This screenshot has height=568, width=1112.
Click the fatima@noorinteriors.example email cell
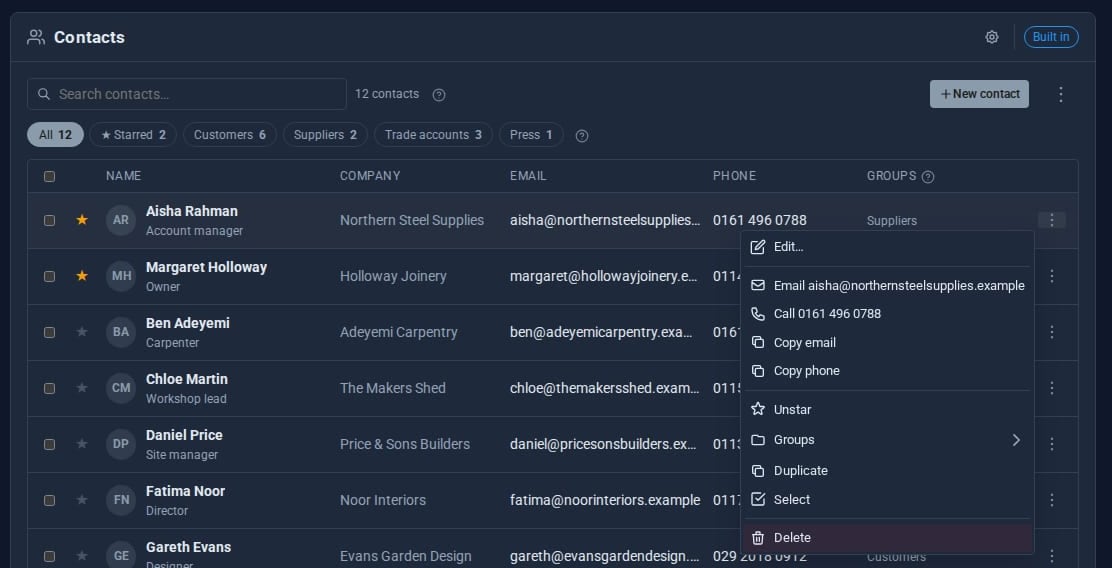pos(605,501)
